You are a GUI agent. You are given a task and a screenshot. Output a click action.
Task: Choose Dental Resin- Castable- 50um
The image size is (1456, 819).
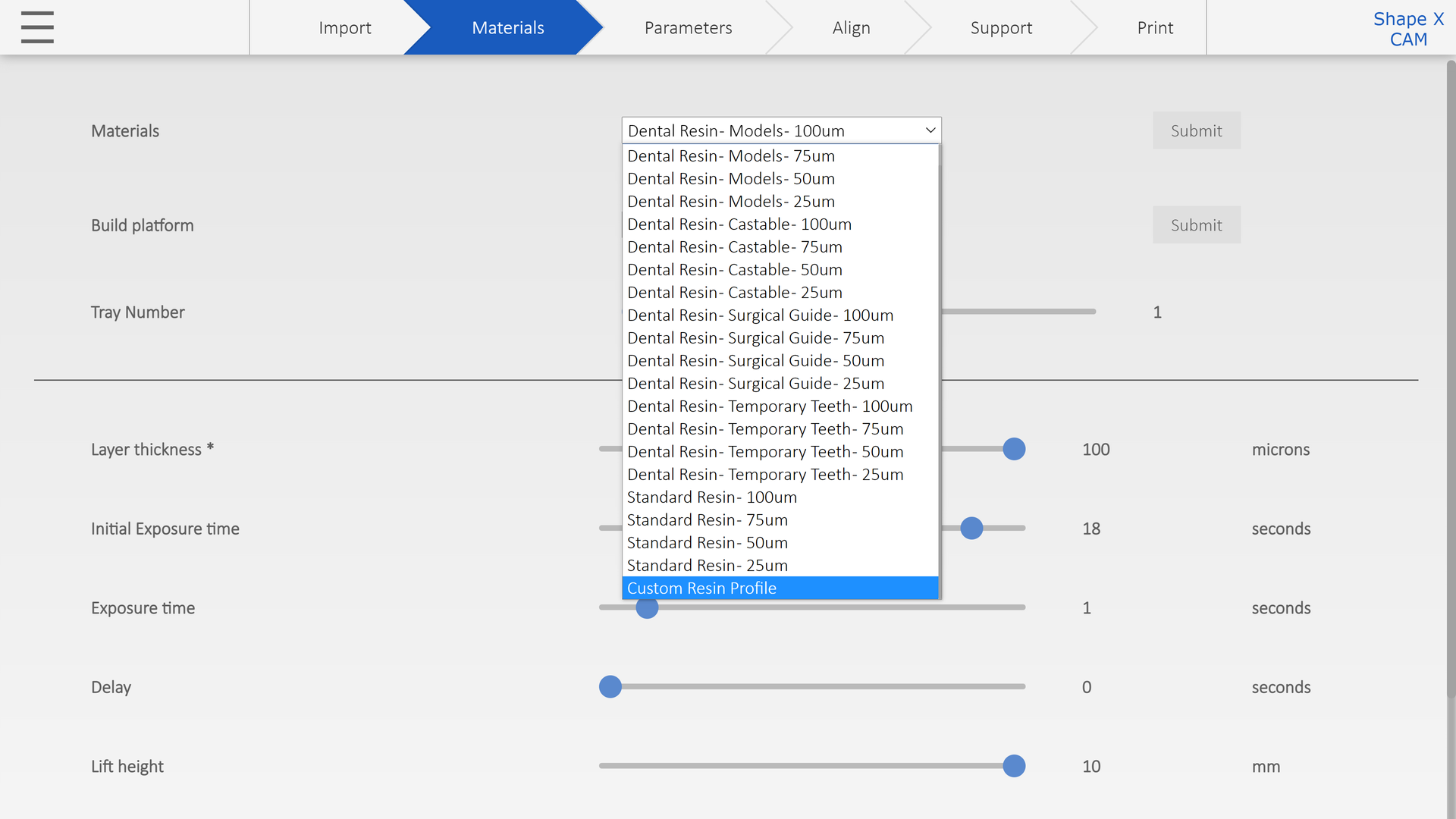734,270
